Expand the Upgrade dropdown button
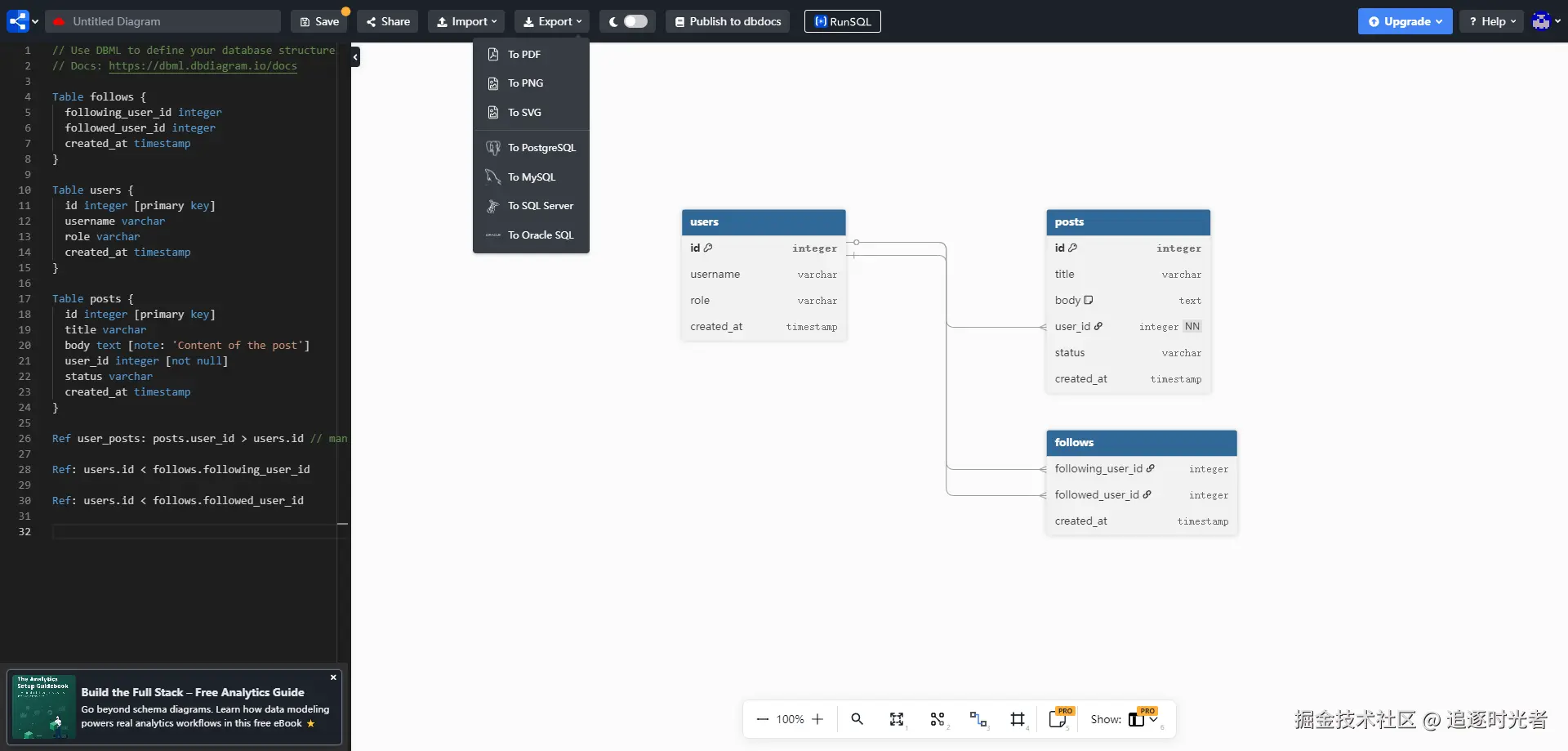Screen dimensions: 1568x751 click(x=1405, y=21)
